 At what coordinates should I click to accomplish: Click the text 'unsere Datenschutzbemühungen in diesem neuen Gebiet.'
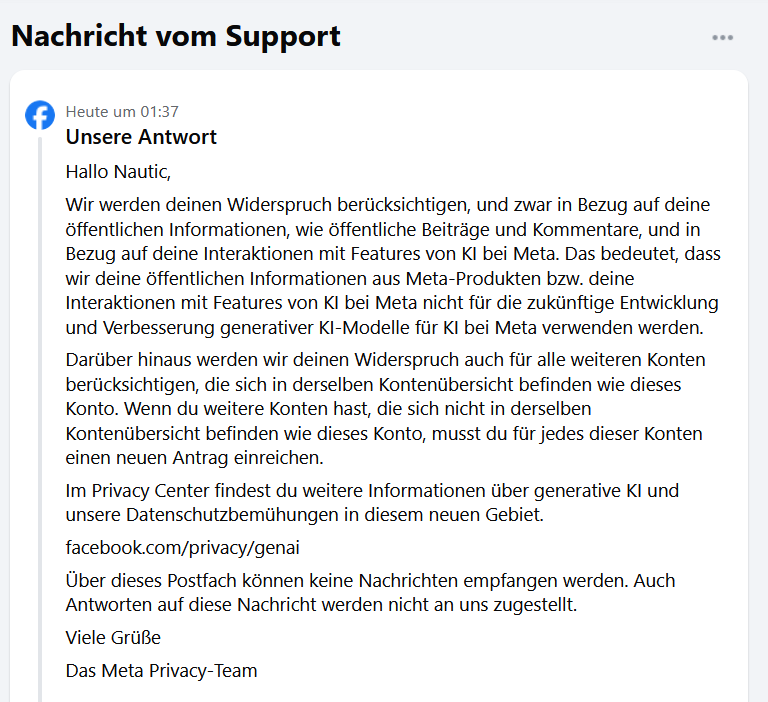pos(305,515)
